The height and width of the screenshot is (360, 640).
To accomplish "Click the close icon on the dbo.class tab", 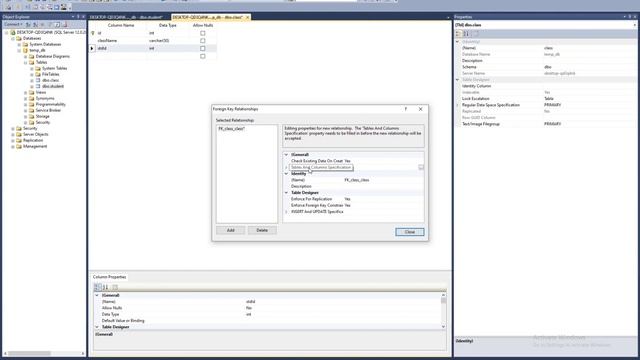I will pos(247,17).
